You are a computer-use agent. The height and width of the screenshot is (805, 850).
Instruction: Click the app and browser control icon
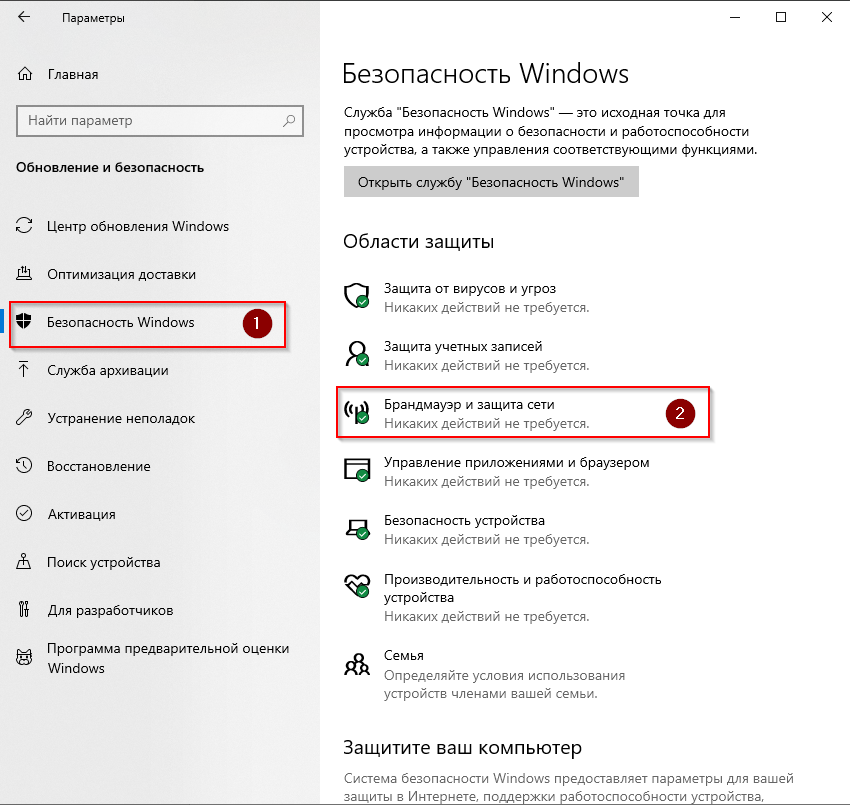[x=357, y=469]
